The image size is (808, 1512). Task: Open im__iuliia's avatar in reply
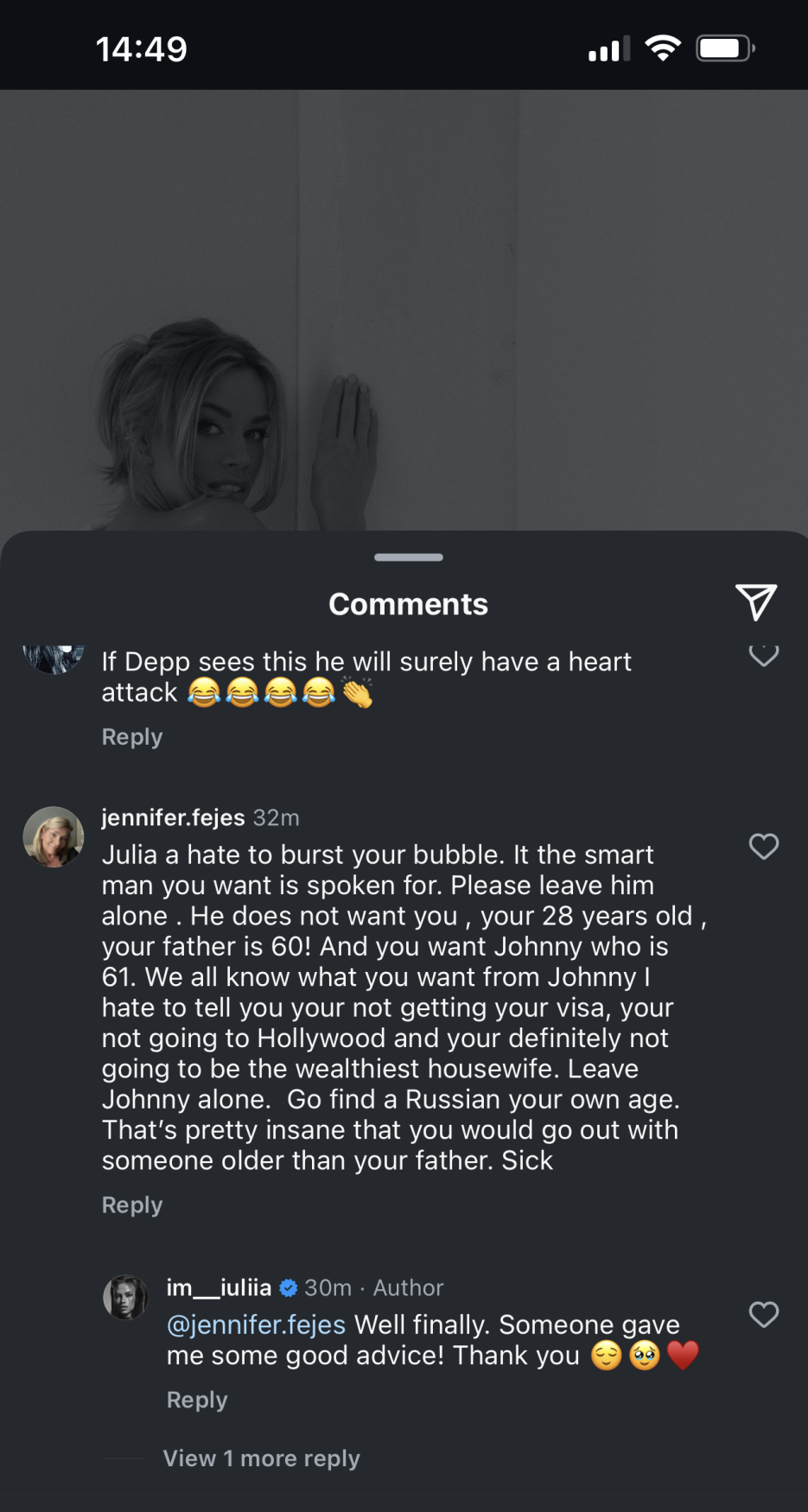point(126,1297)
